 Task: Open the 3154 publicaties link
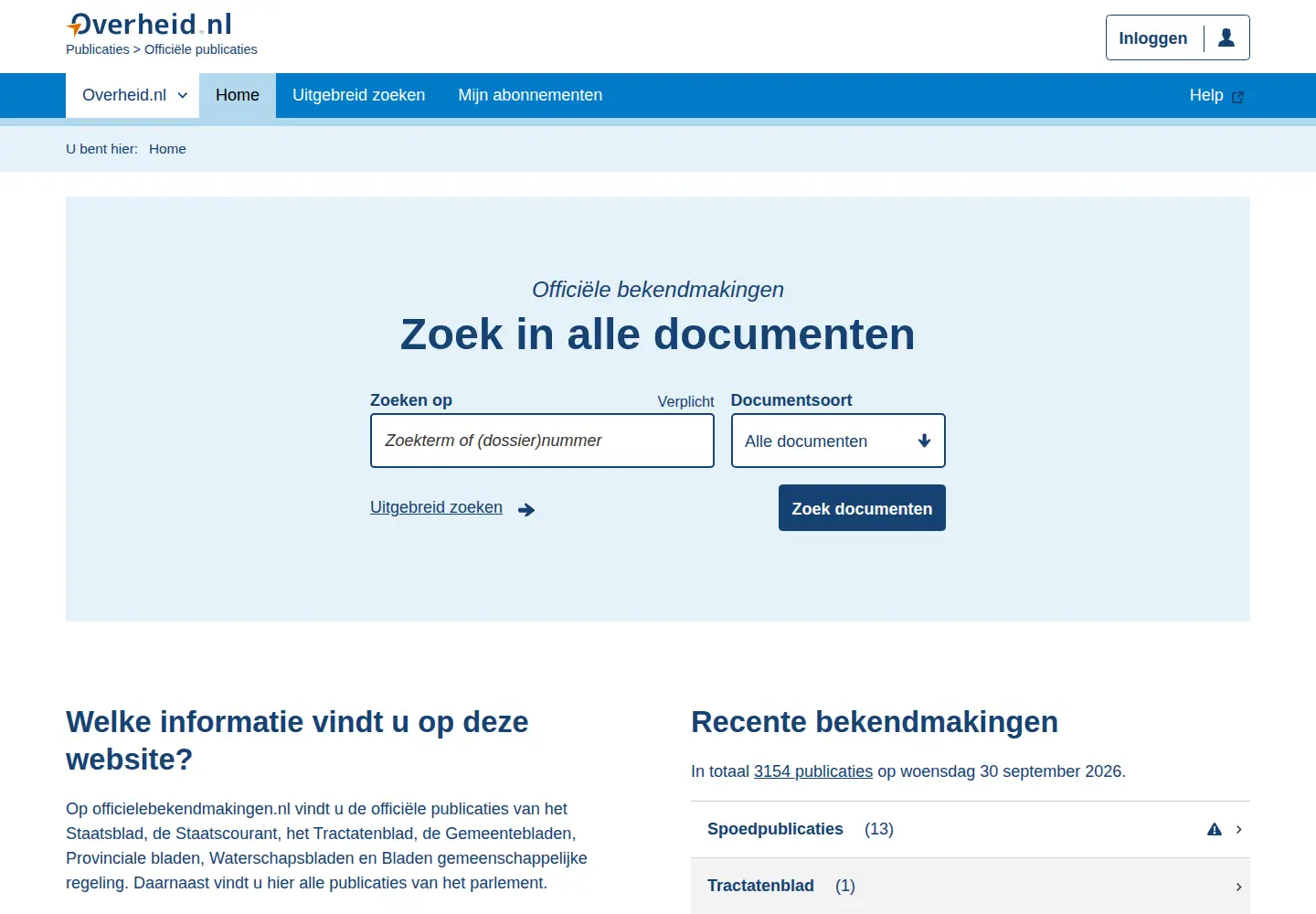(x=813, y=771)
